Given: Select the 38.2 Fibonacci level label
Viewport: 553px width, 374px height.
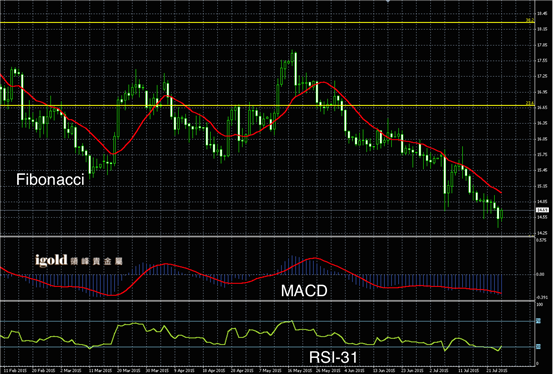Looking at the screenshot, I should click(x=530, y=20).
